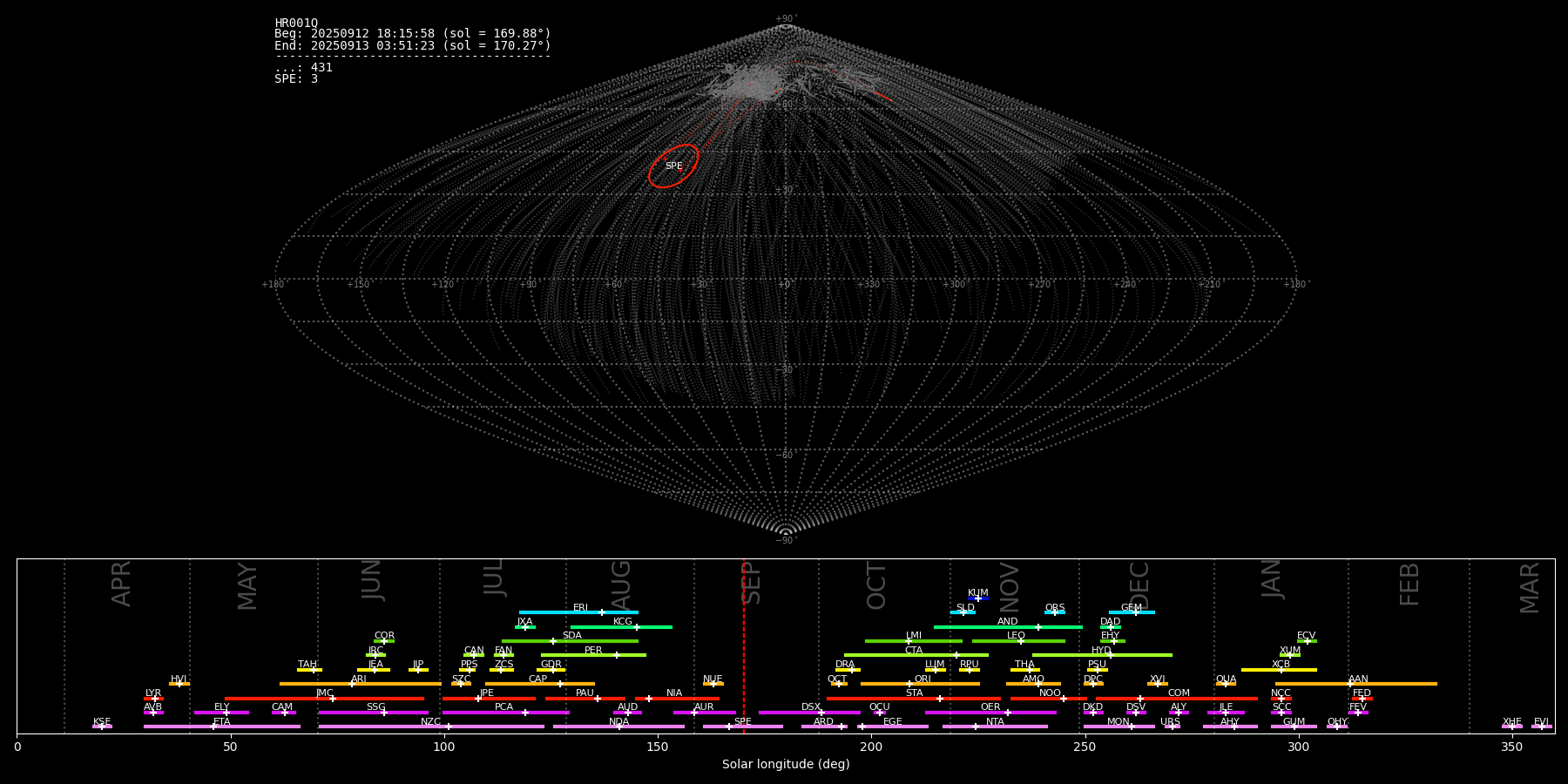Viewport: 1568px width, 784px height.
Task: Click the FEB month label
Action: [x=1409, y=584]
